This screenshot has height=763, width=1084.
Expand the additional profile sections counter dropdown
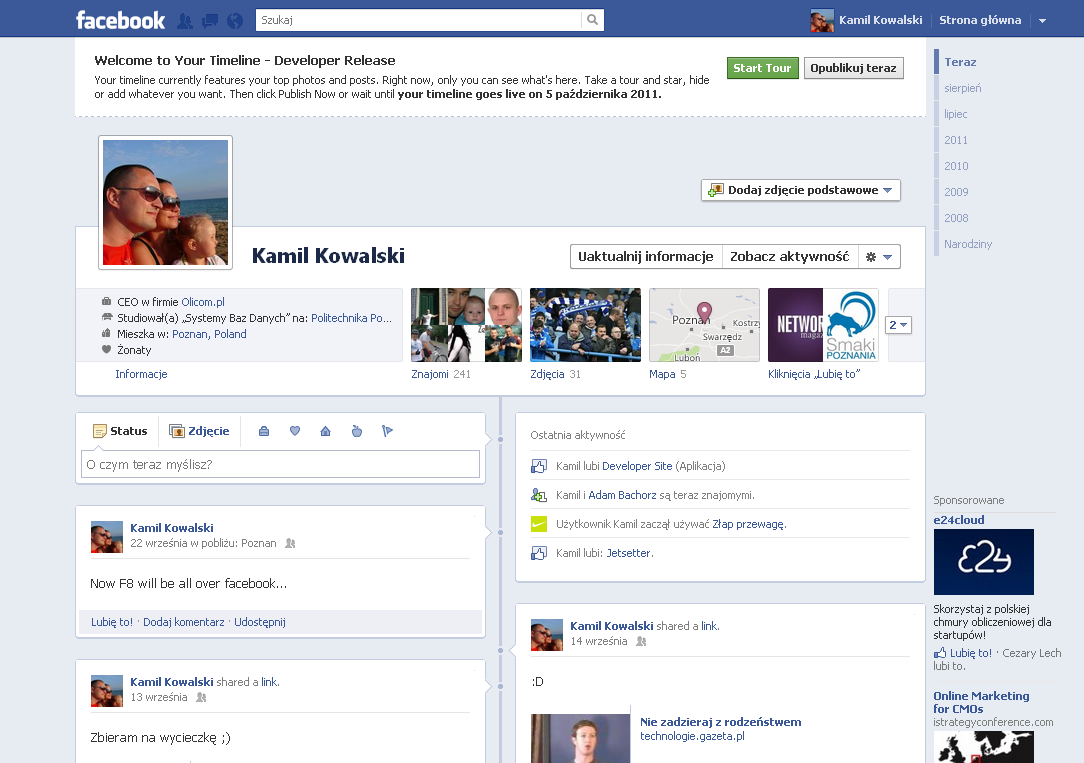coord(898,325)
